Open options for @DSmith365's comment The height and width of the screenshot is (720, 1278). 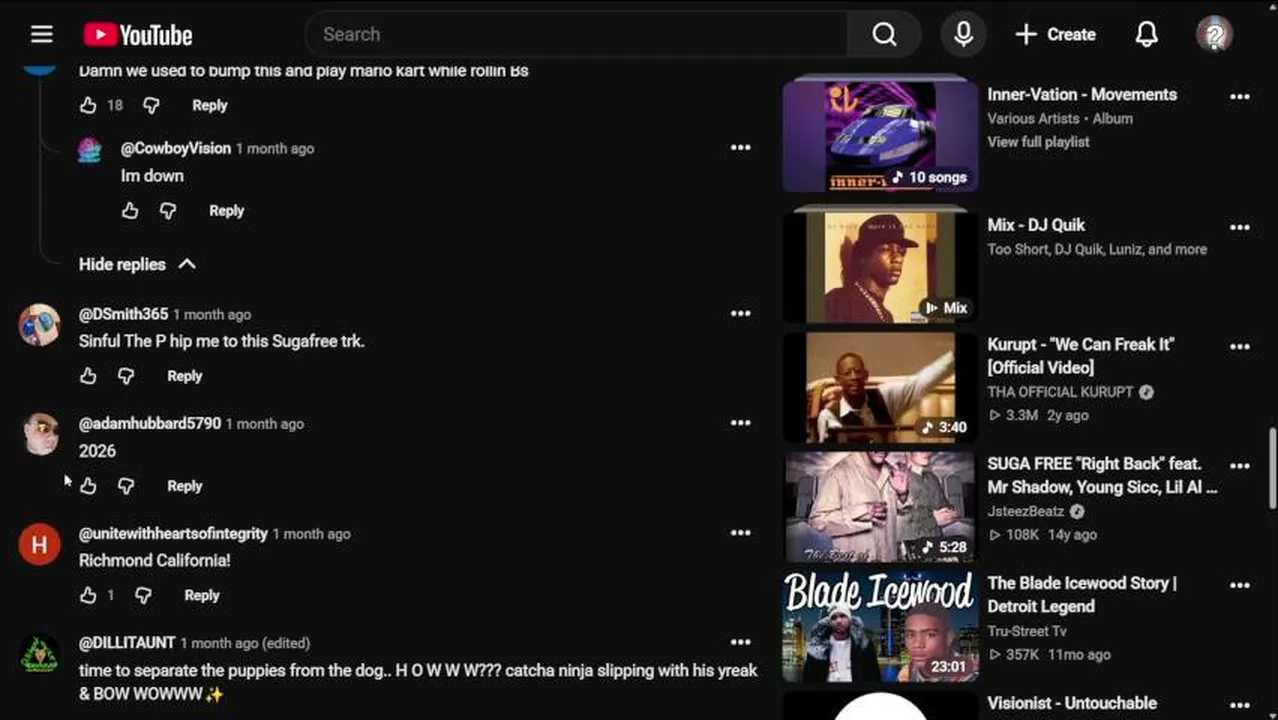(740, 313)
